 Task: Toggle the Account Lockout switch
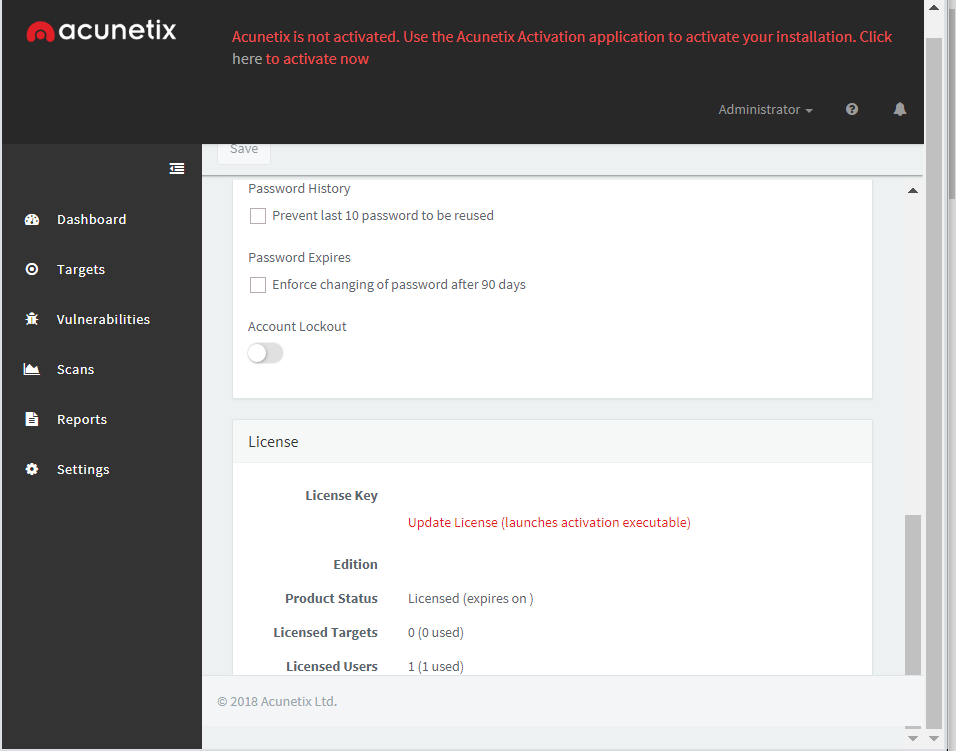click(265, 353)
